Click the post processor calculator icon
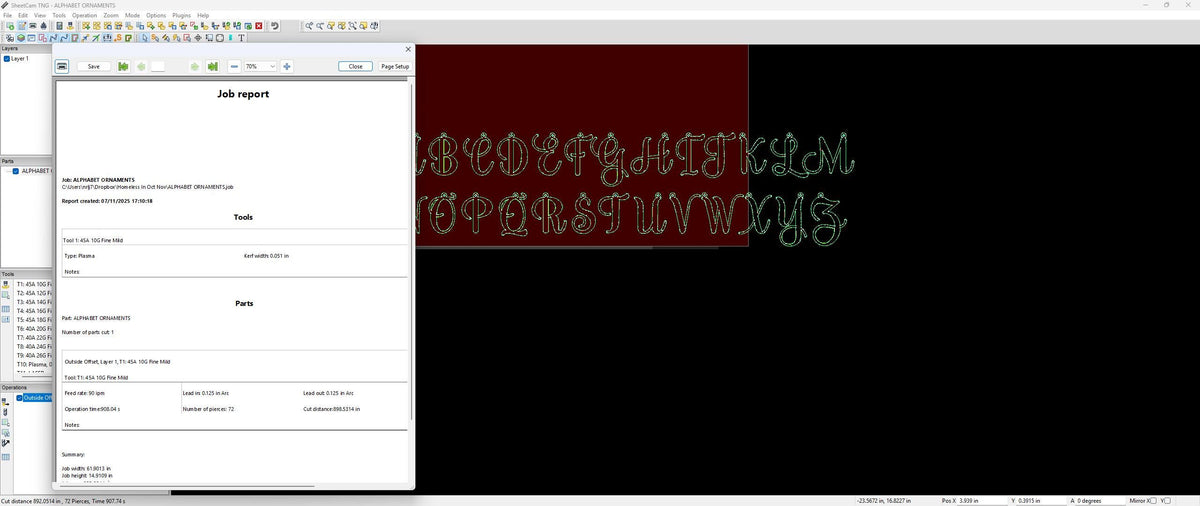This screenshot has height=506, width=1200. click(59, 26)
